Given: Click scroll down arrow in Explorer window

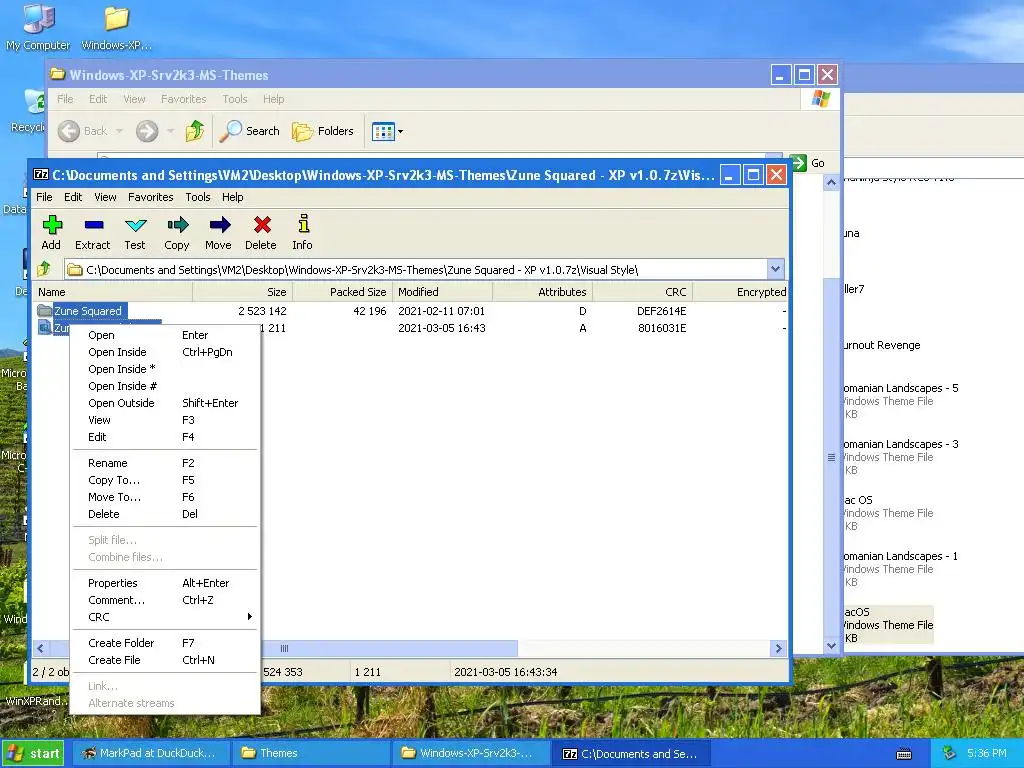Looking at the screenshot, I should click(x=831, y=646).
